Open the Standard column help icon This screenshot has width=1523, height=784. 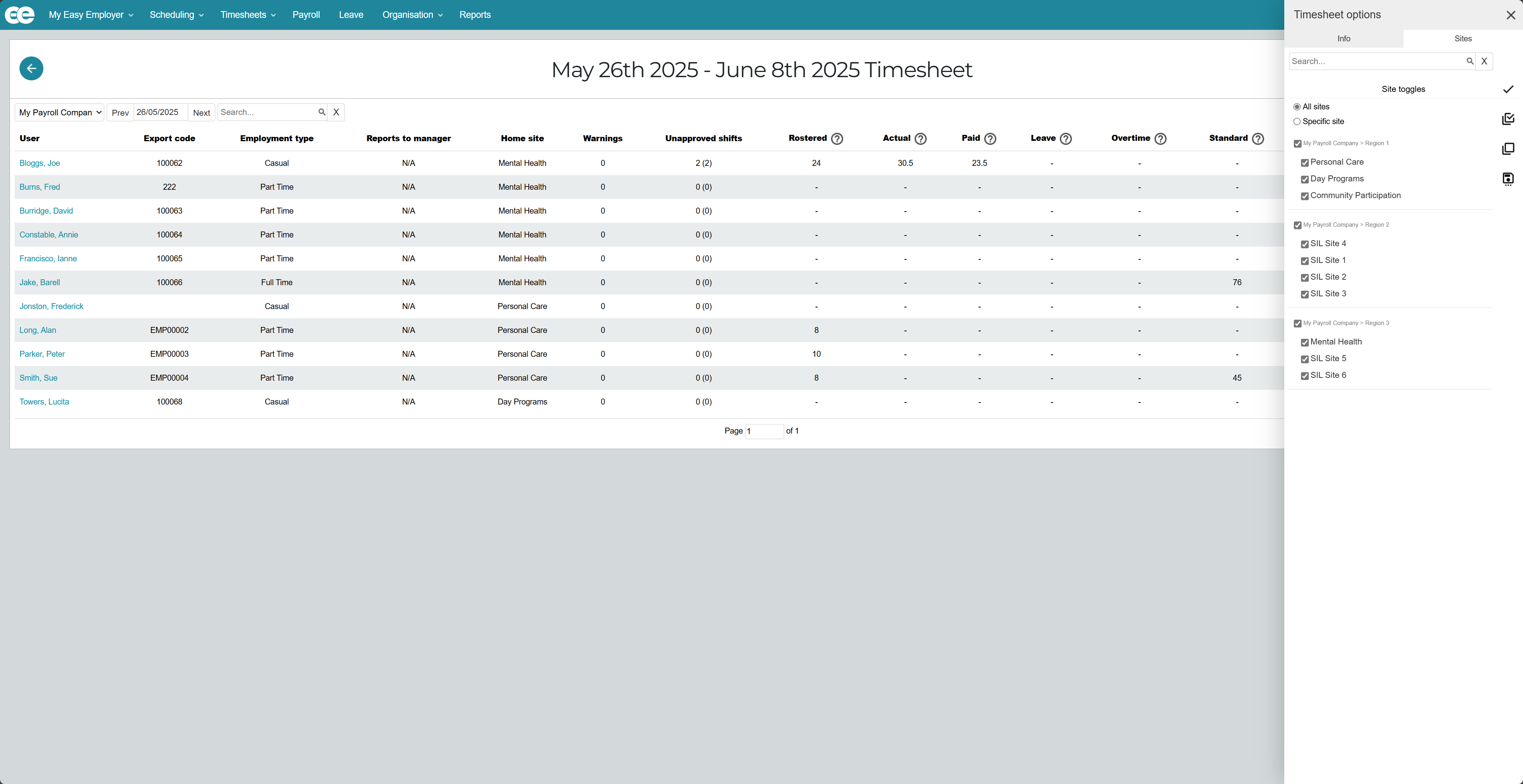1258,138
